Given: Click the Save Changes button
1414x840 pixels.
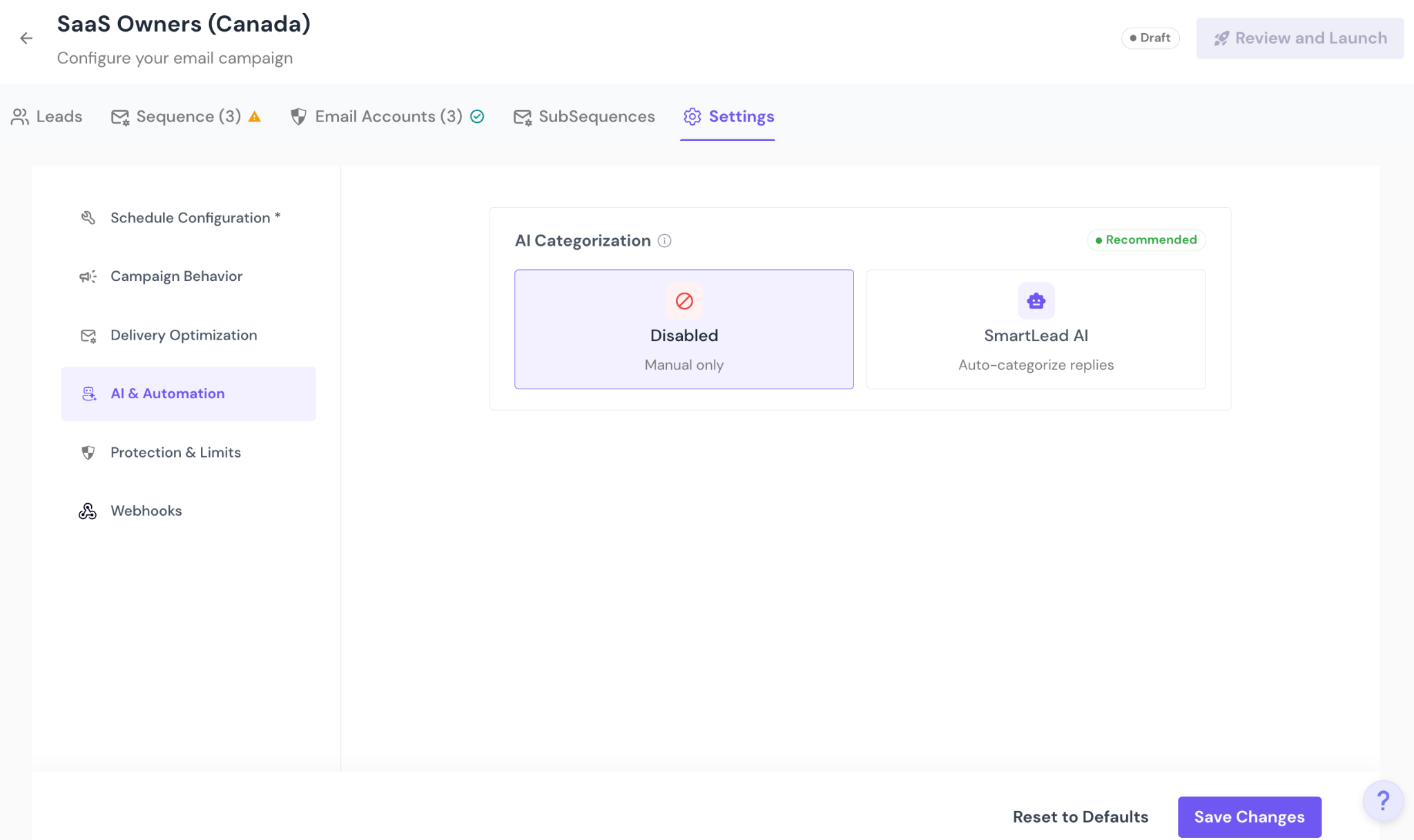Looking at the screenshot, I should click(1249, 817).
